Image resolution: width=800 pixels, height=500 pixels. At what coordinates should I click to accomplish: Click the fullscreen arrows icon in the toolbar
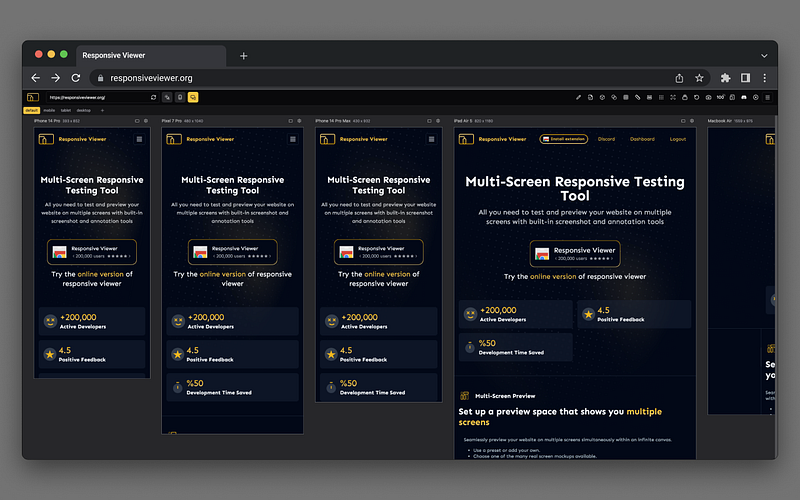point(672,97)
